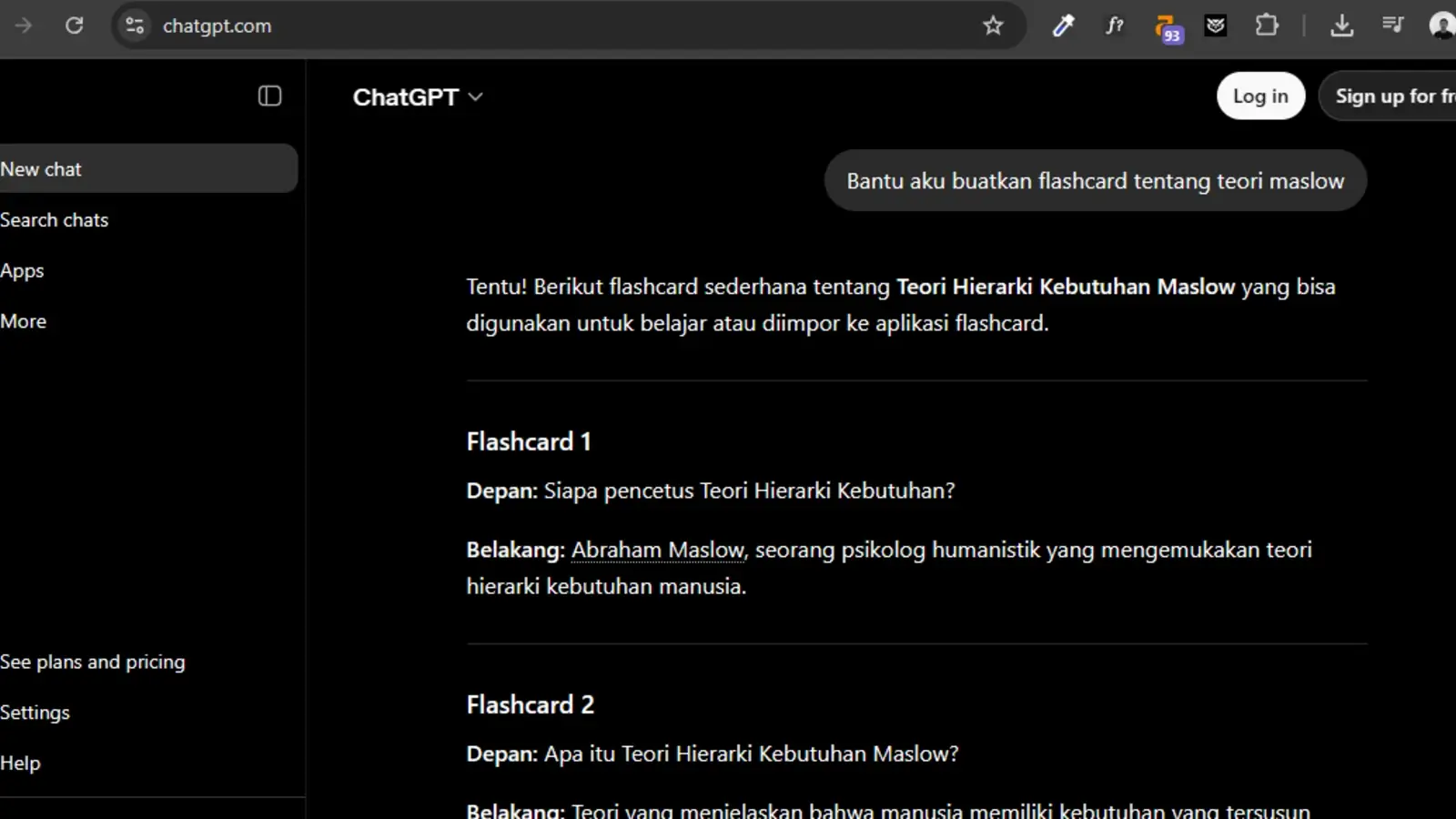Open the browser profile avatar
The height and width of the screenshot is (819, 1456).
pyautogui.click(x=1442, y=25)
